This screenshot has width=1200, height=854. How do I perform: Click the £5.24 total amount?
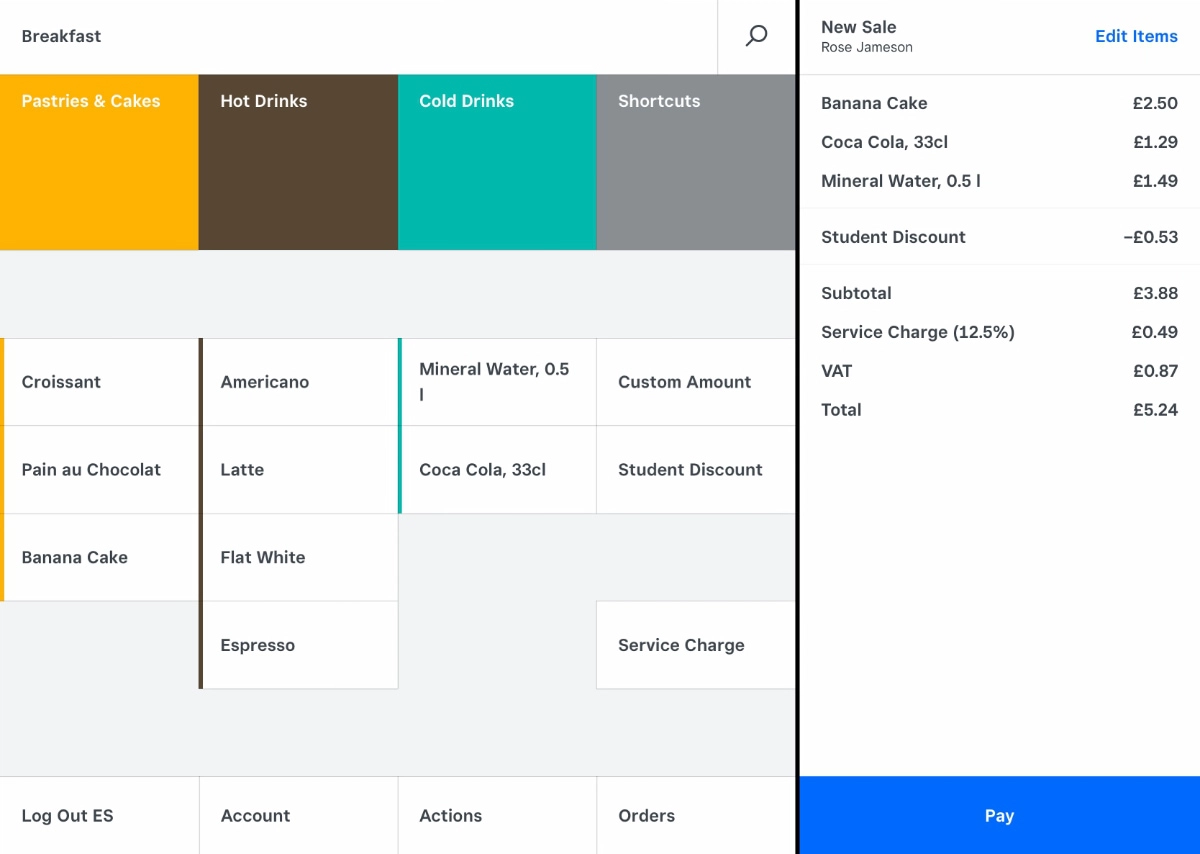1155,410
